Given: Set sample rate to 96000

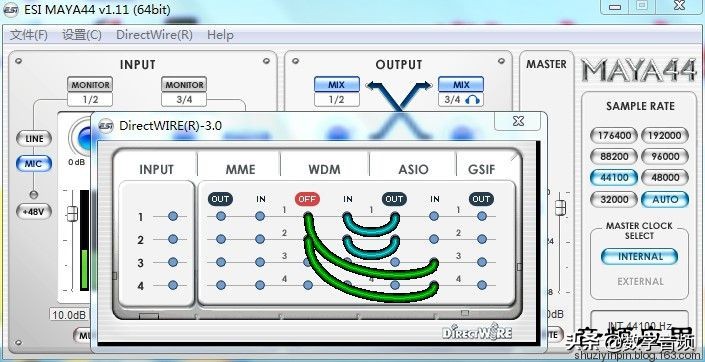Looking at the screenshot, I should 665,156.
